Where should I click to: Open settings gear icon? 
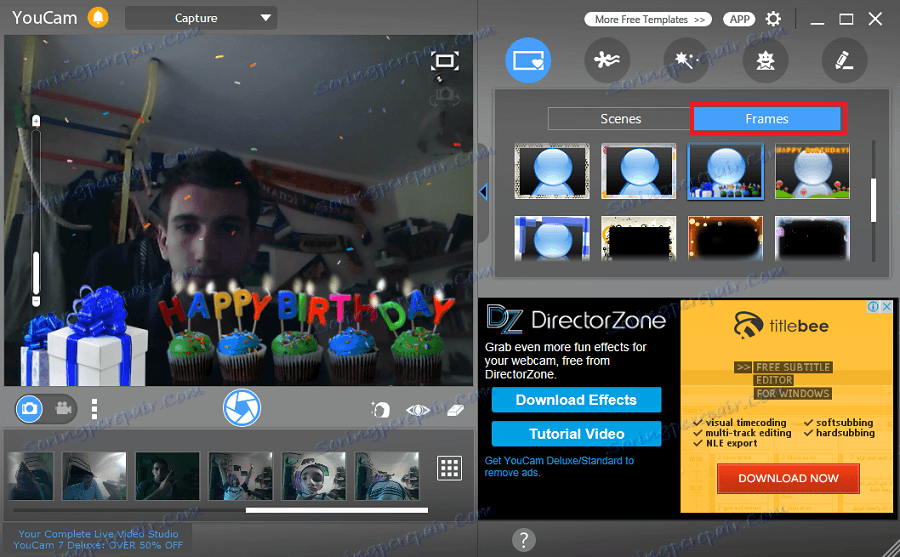773,19
